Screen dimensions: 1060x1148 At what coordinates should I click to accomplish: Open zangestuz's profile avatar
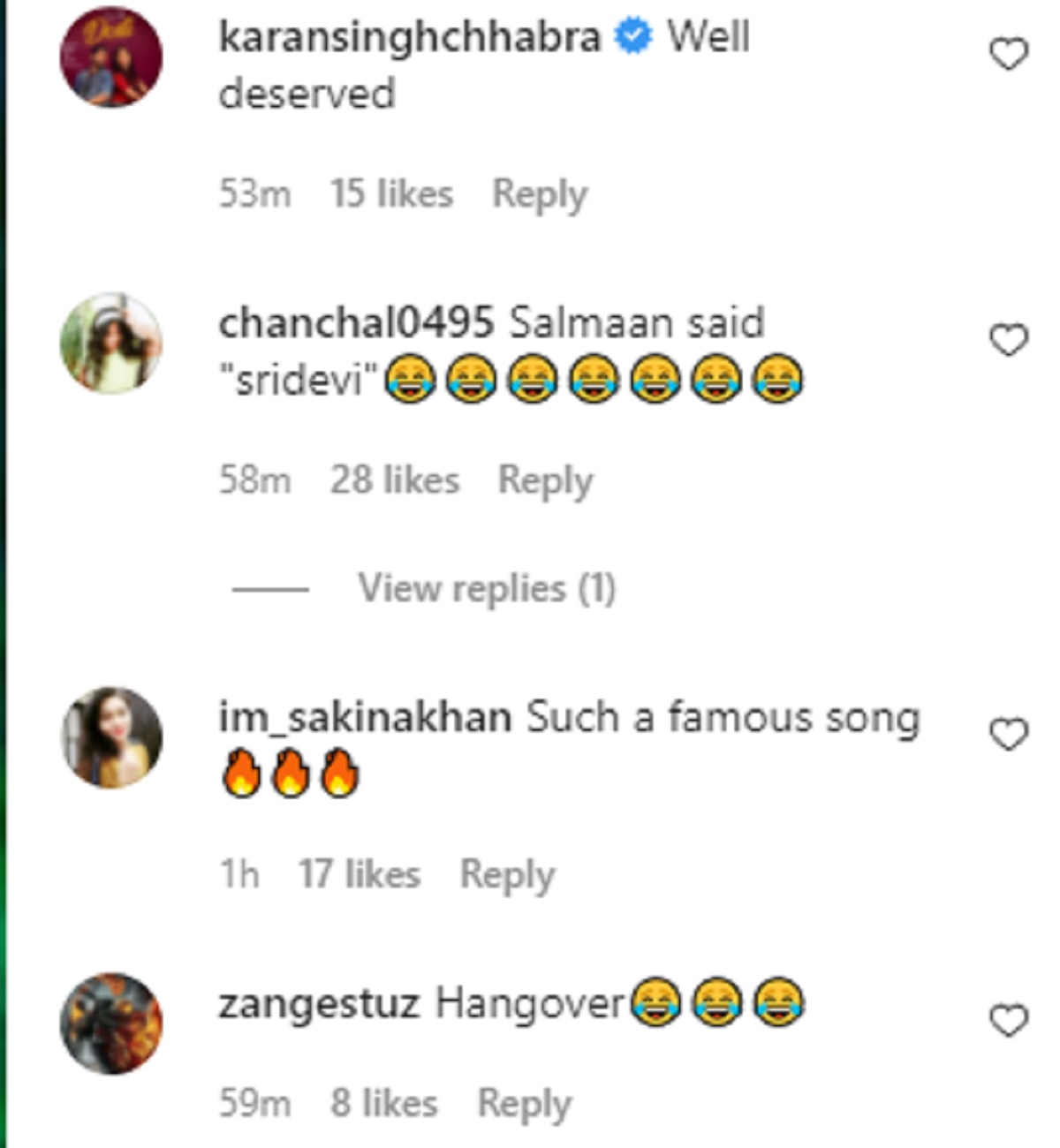tap(111, 1023)
